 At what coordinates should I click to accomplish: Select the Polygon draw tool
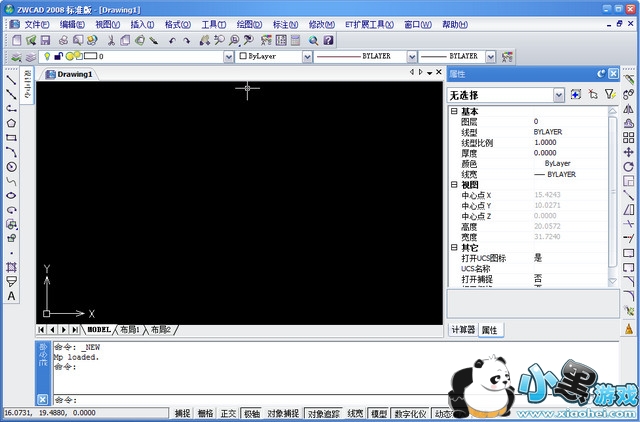pyautogui.click(x=11, y=123)
